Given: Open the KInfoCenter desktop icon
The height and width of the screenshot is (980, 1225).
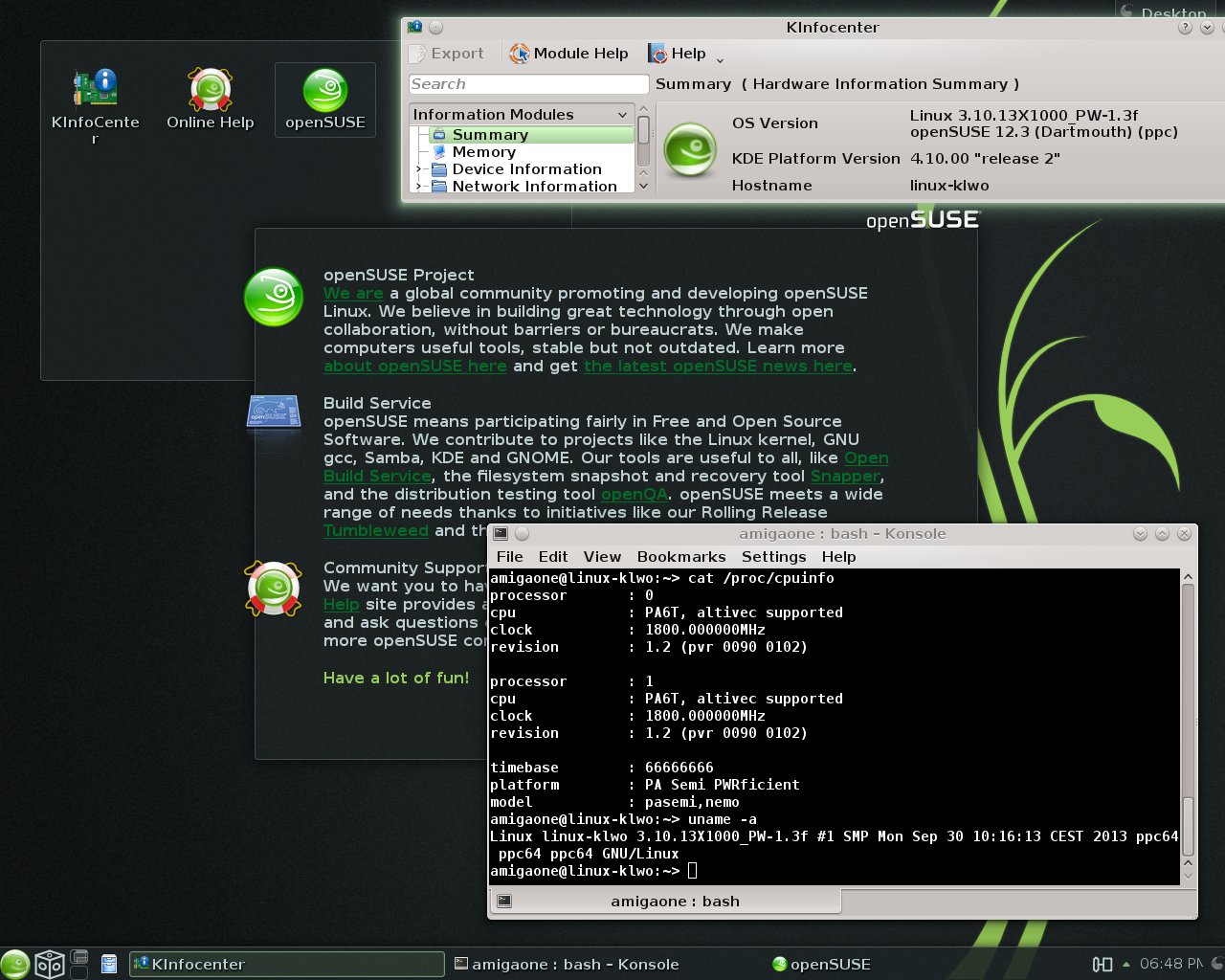Looking at the screenshot, I should (95, 105).
